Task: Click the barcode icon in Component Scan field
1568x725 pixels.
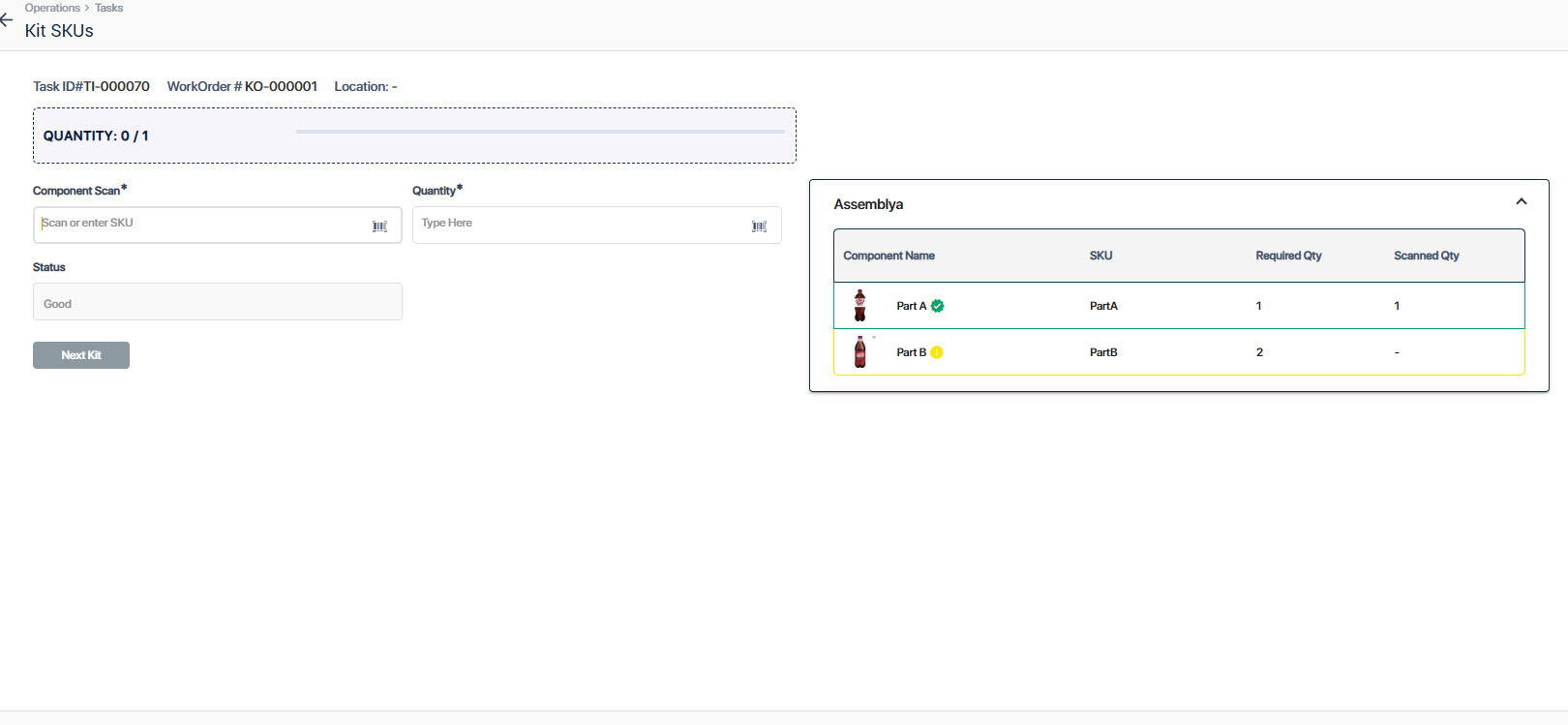Action: tap(379, 226)
